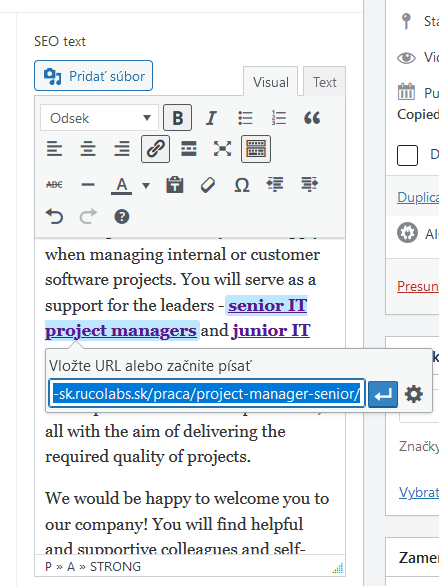Image resolution: width=439 pixels, height=586 pixels.
Task: Expand text color dropdown arrow
Action: [146, 185]
